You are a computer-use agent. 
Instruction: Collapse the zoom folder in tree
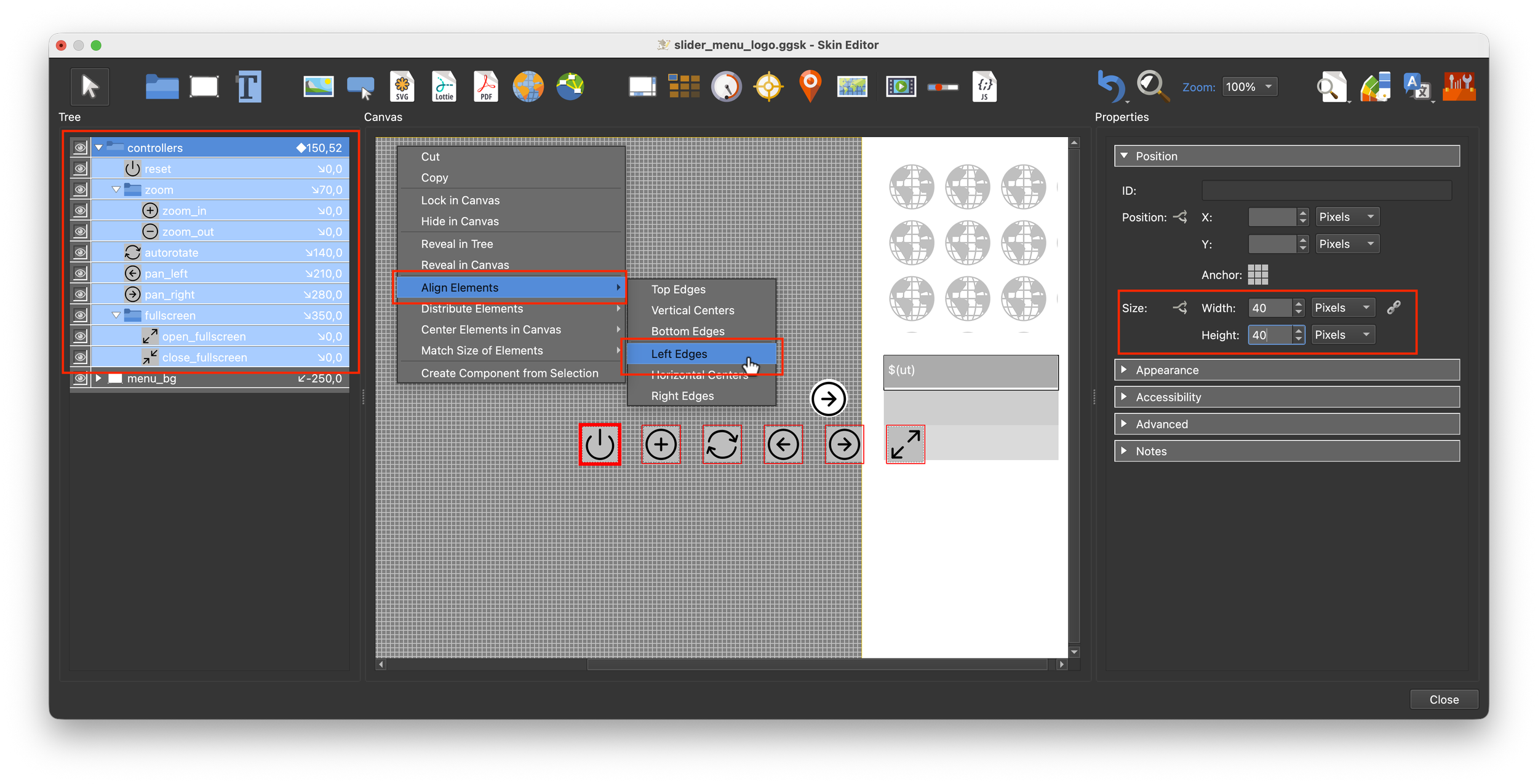pos(116,190)
